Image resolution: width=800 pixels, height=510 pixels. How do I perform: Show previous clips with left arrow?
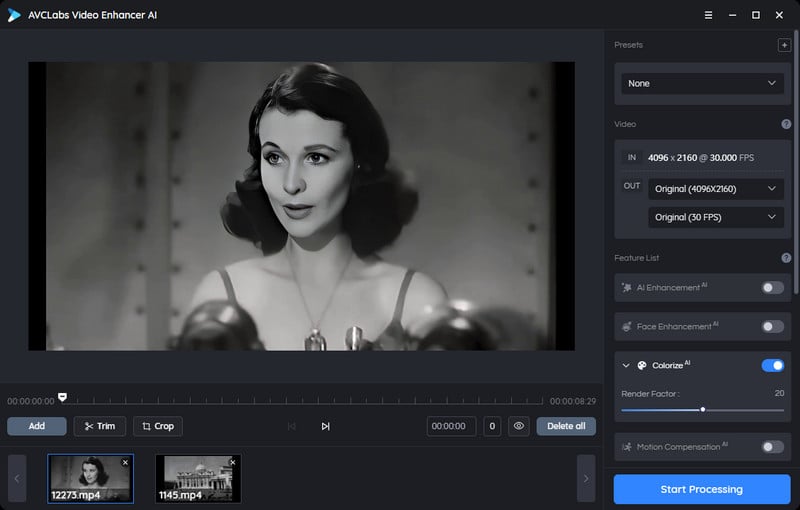point(17,478)
